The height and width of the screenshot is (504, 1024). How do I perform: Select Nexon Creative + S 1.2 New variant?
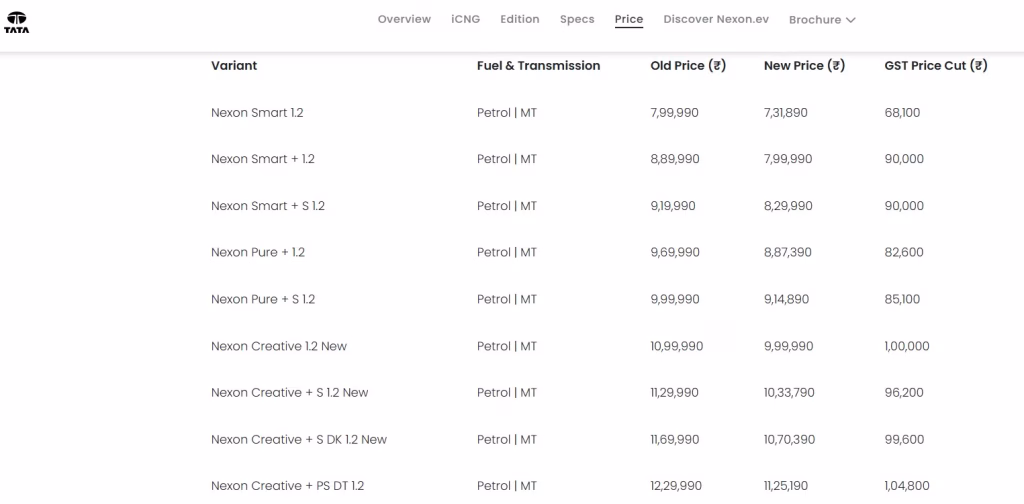[289, 392]
